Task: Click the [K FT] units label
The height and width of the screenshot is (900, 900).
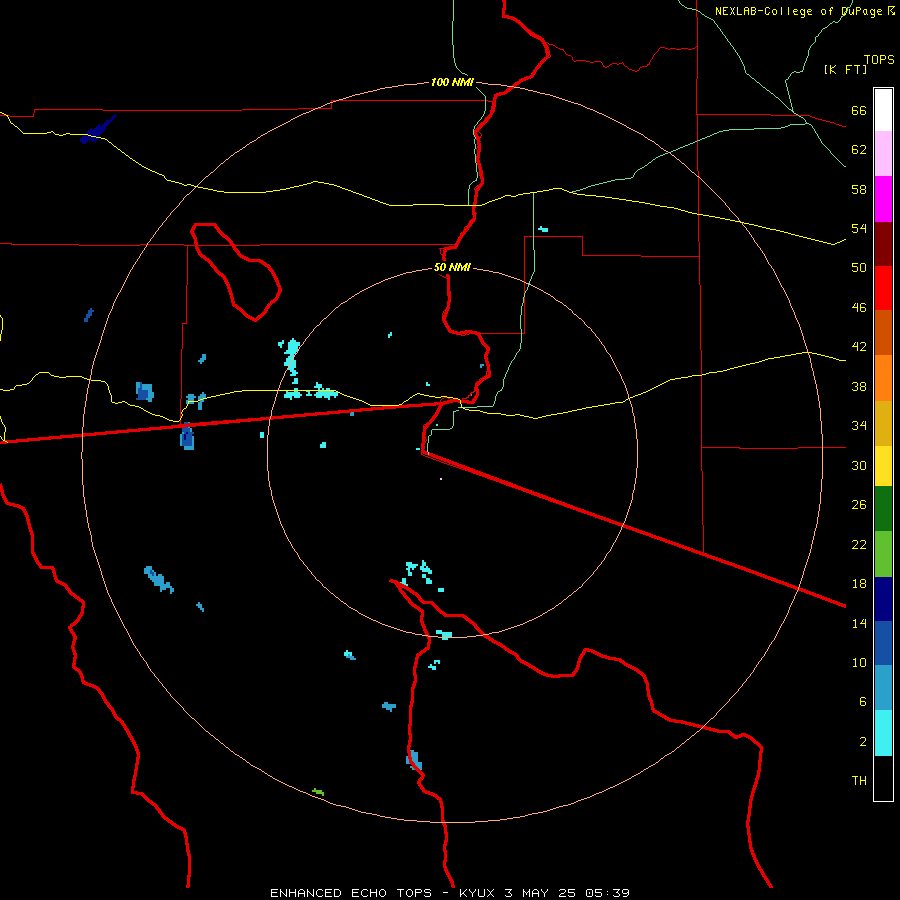Action: 845,69
